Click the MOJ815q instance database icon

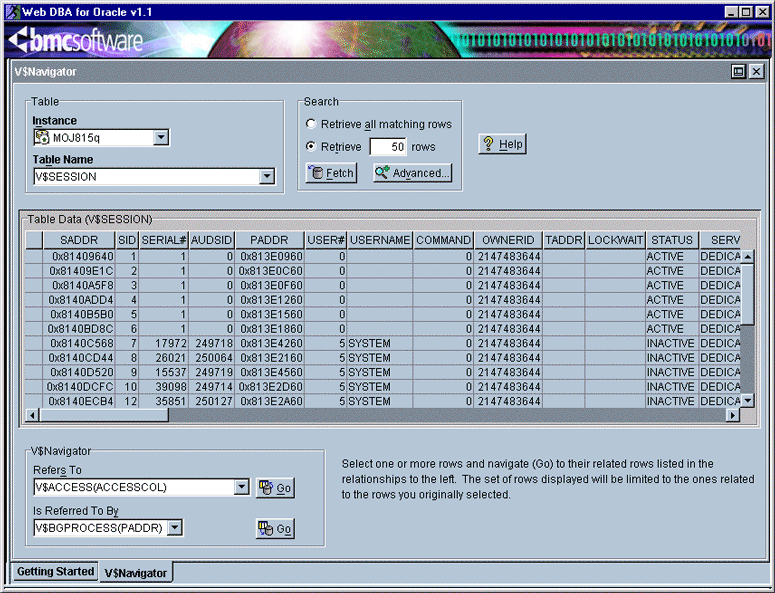42,137
